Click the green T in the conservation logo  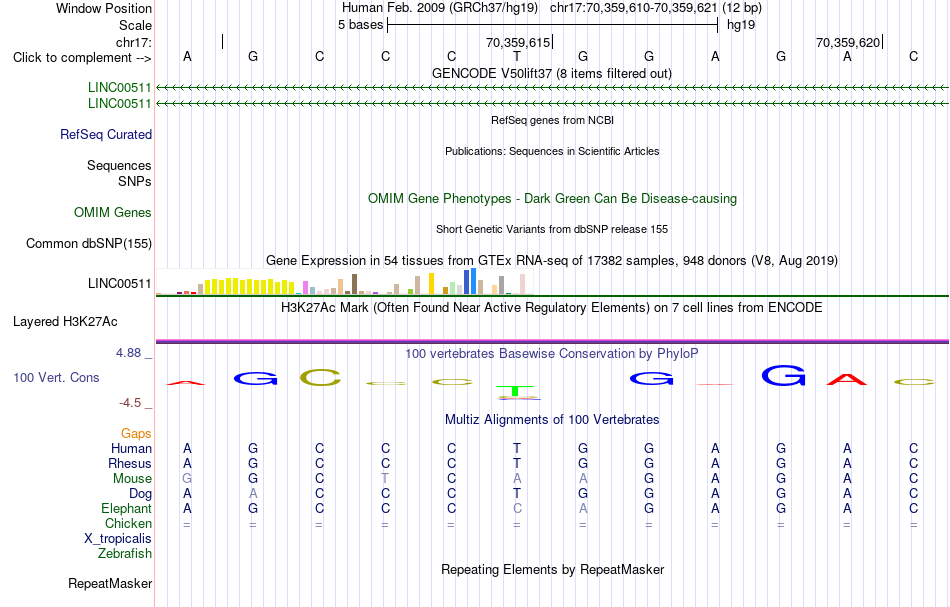(515, 391)
